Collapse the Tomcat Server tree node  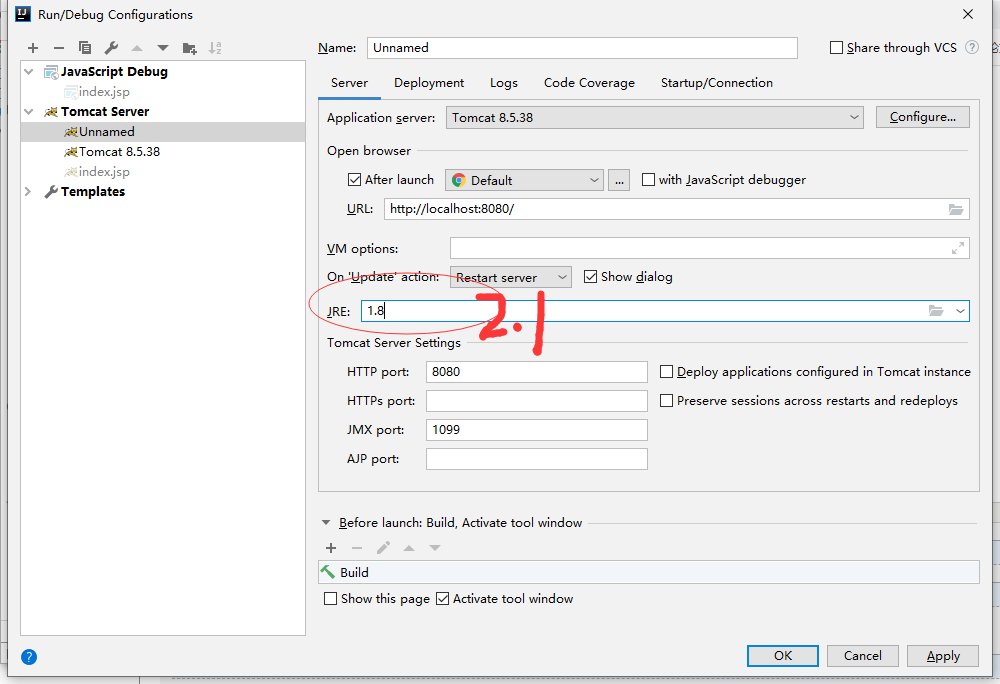[29, 112]
